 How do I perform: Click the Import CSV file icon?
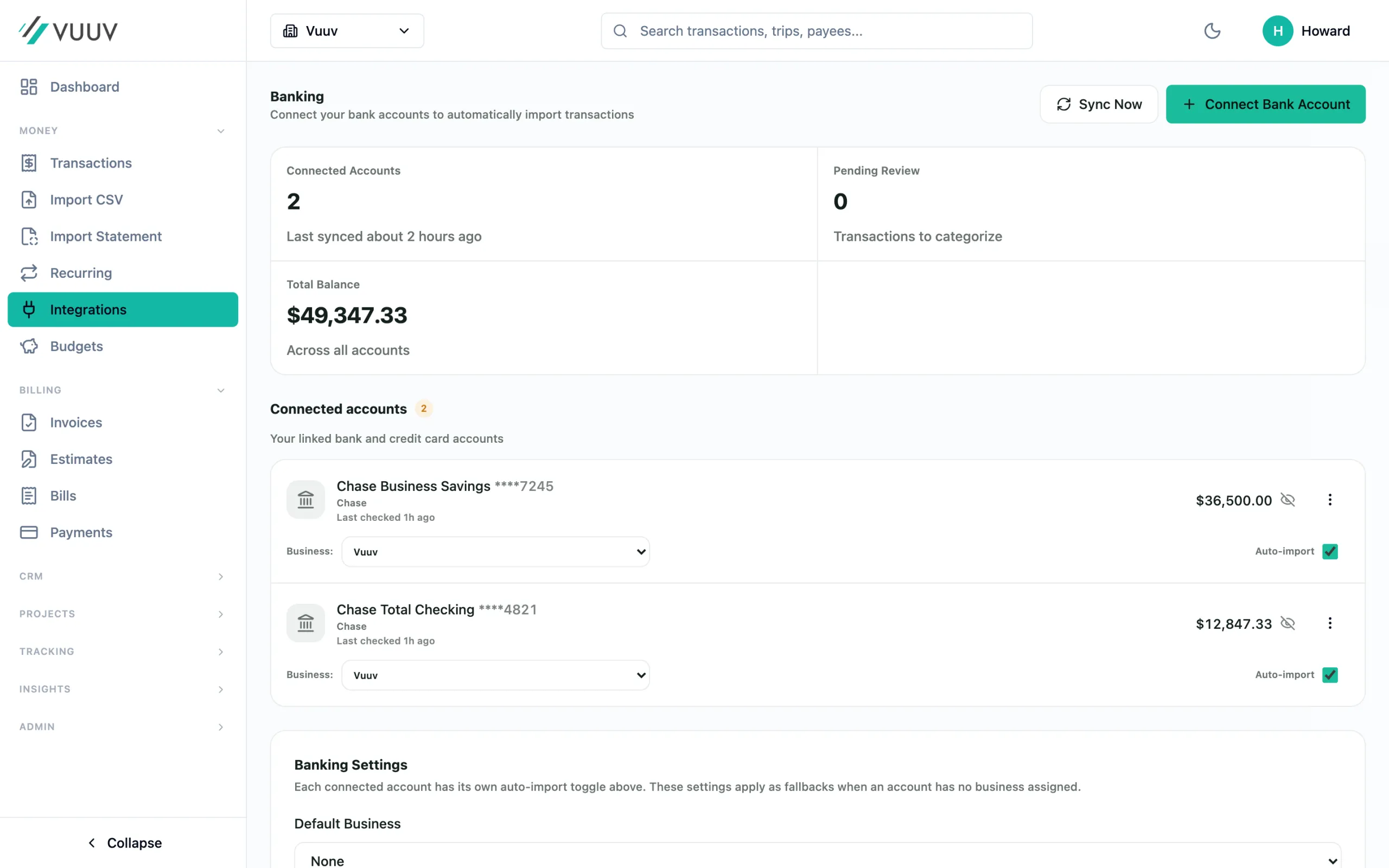point(29,200)
